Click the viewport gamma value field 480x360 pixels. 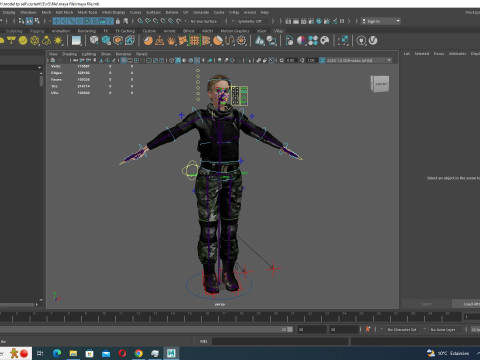[x=311, y=60]
